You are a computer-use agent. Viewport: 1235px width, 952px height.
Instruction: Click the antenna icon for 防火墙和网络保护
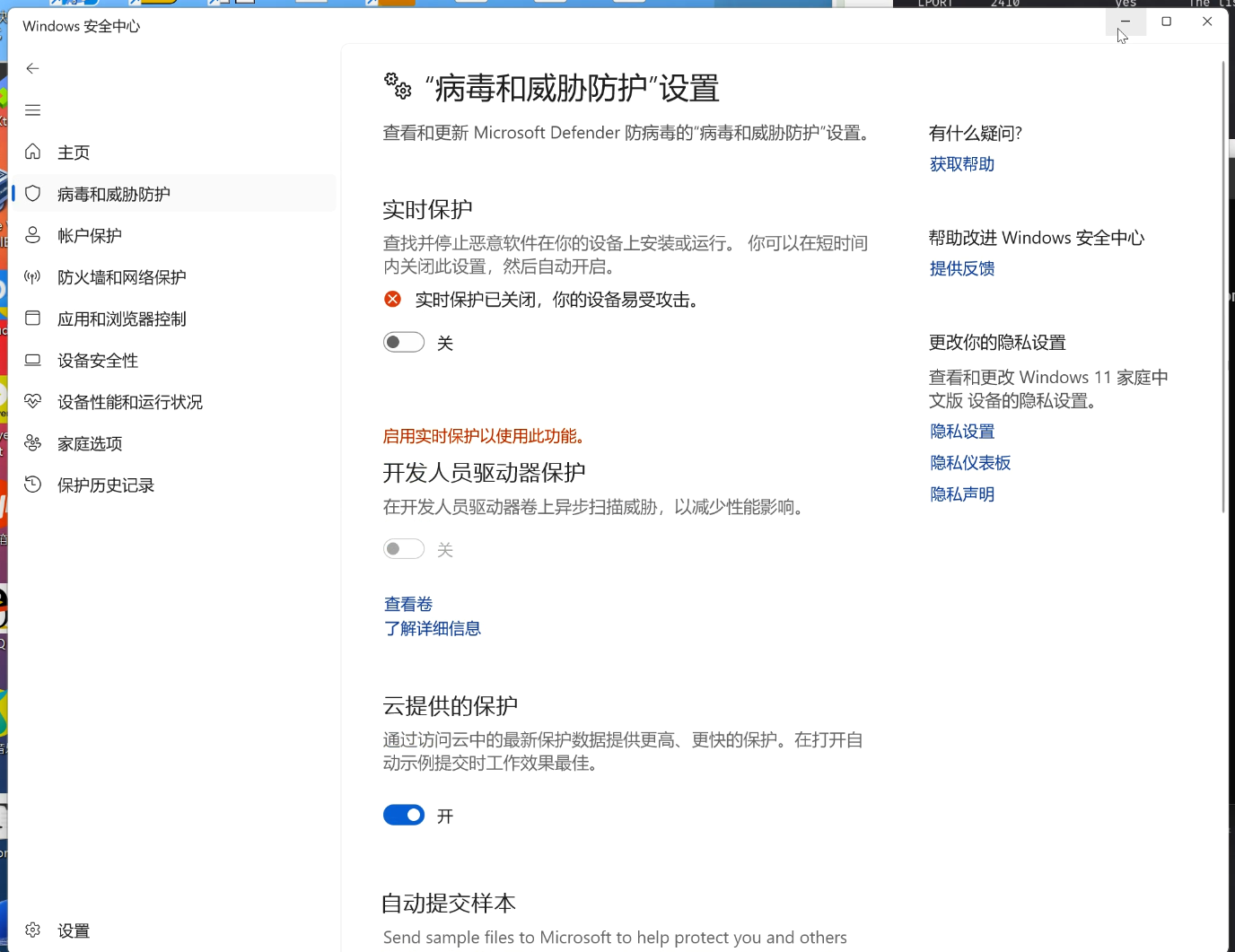coord(33,276)
